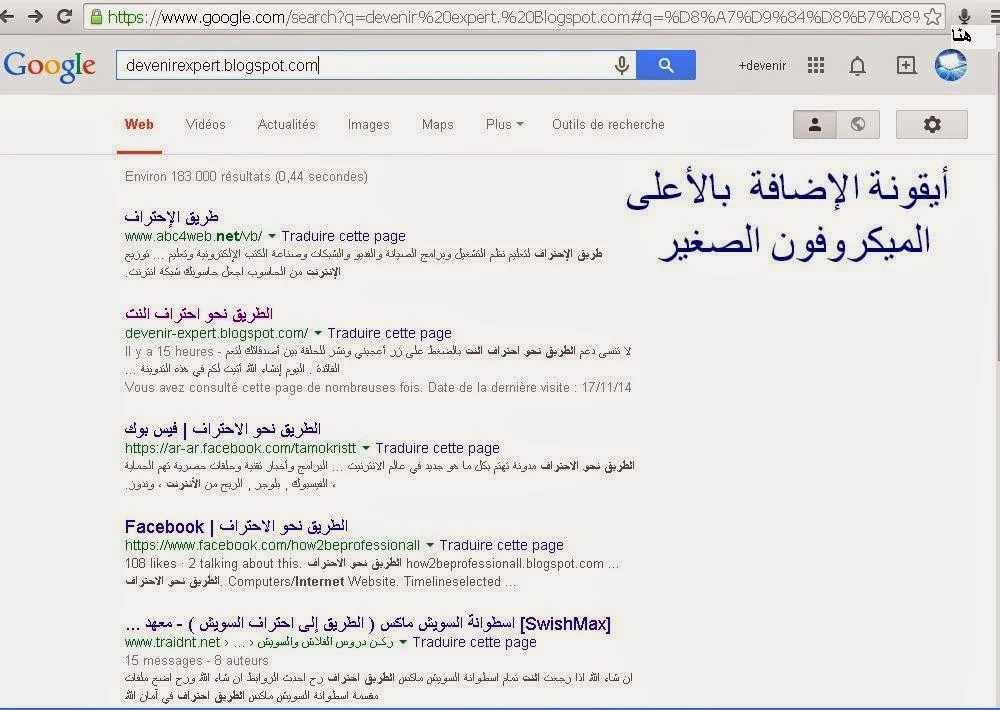Viewport: 1000px width, 710px height.
Task: Click the https://www.facebook.com/how2beprofessionall URL text
Action: coord(272,545)
